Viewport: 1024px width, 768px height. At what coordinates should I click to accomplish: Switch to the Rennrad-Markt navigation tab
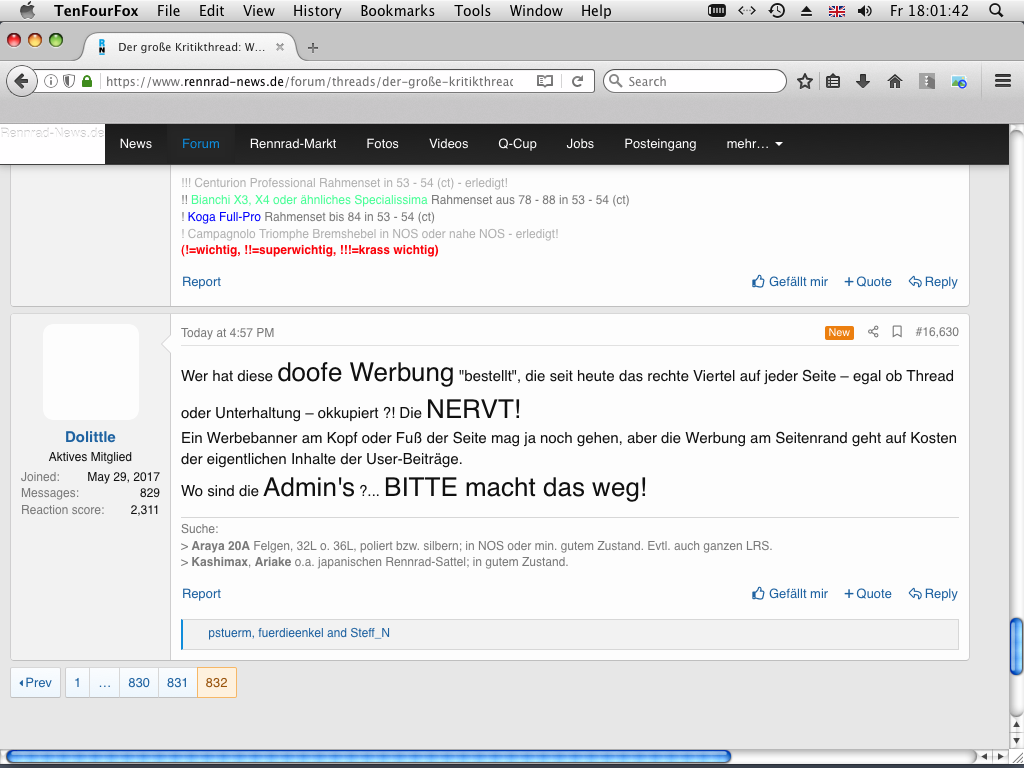(293, 144)
